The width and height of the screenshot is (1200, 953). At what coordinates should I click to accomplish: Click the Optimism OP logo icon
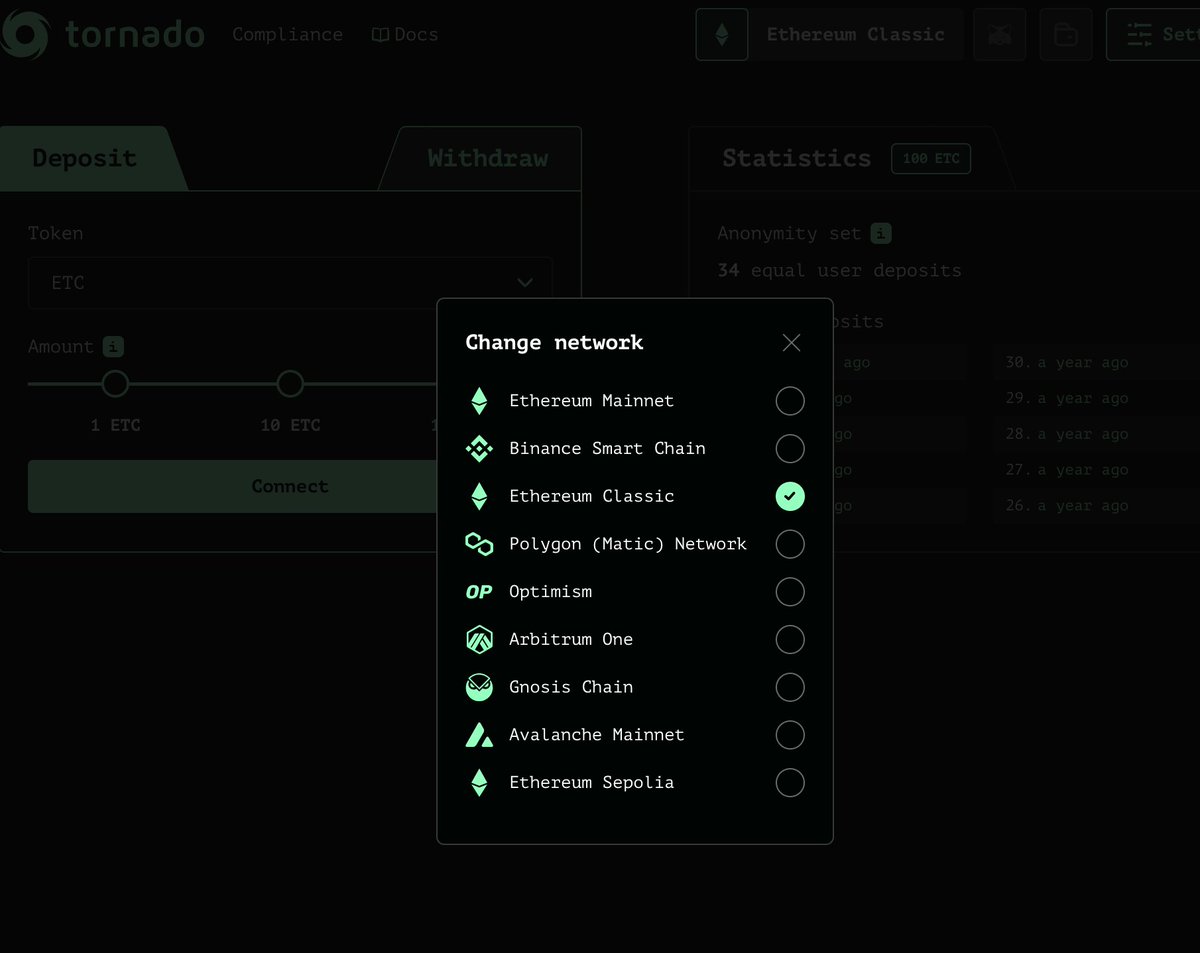pos(479,592)
